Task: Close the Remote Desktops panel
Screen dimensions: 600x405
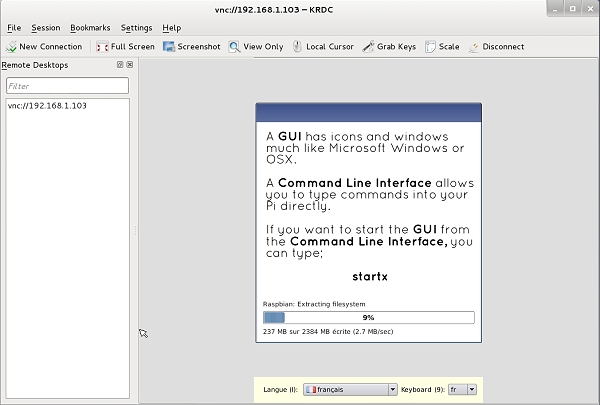Action: [x=130, y=65]
